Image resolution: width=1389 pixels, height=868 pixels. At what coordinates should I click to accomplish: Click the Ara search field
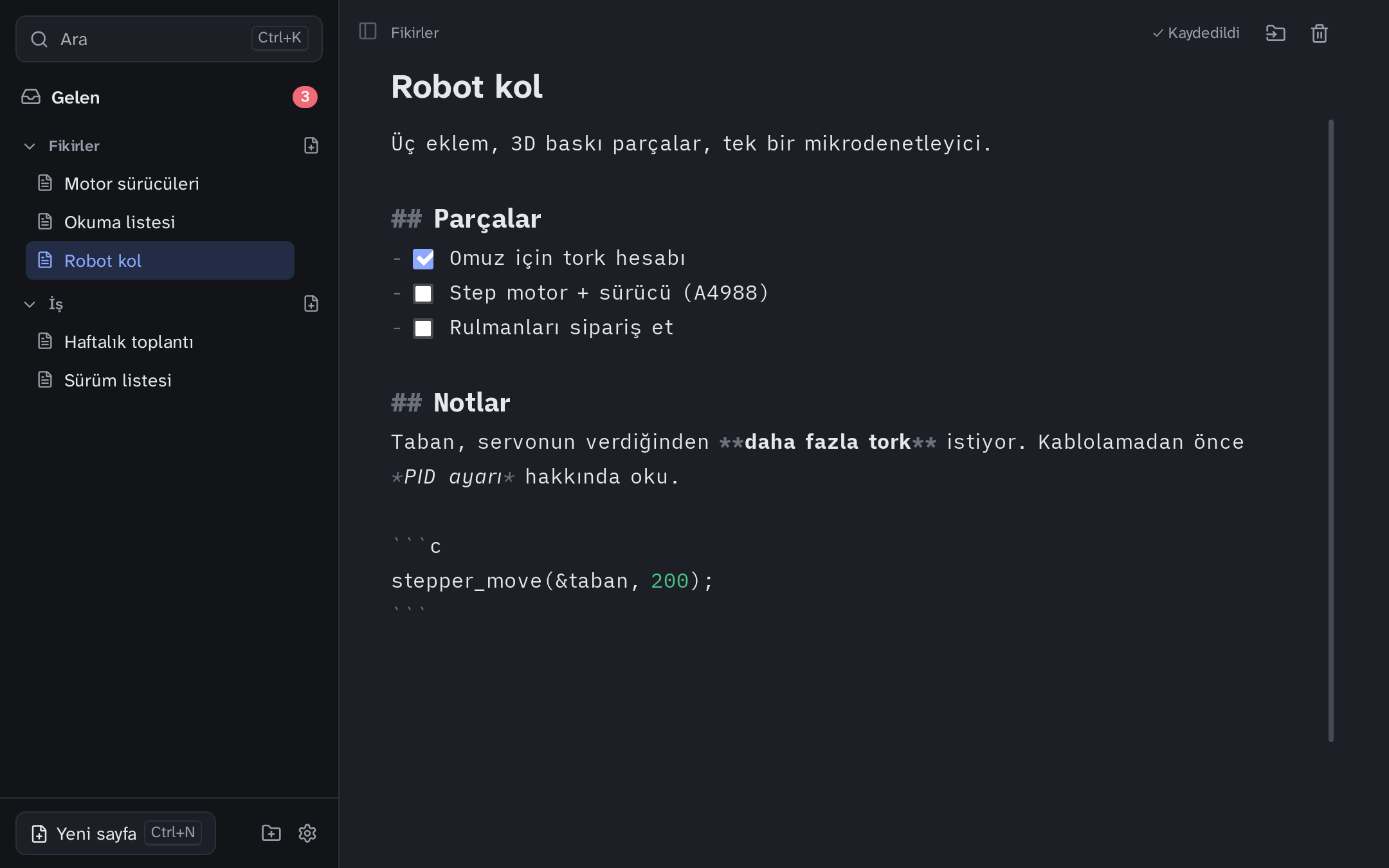[169, 39]
